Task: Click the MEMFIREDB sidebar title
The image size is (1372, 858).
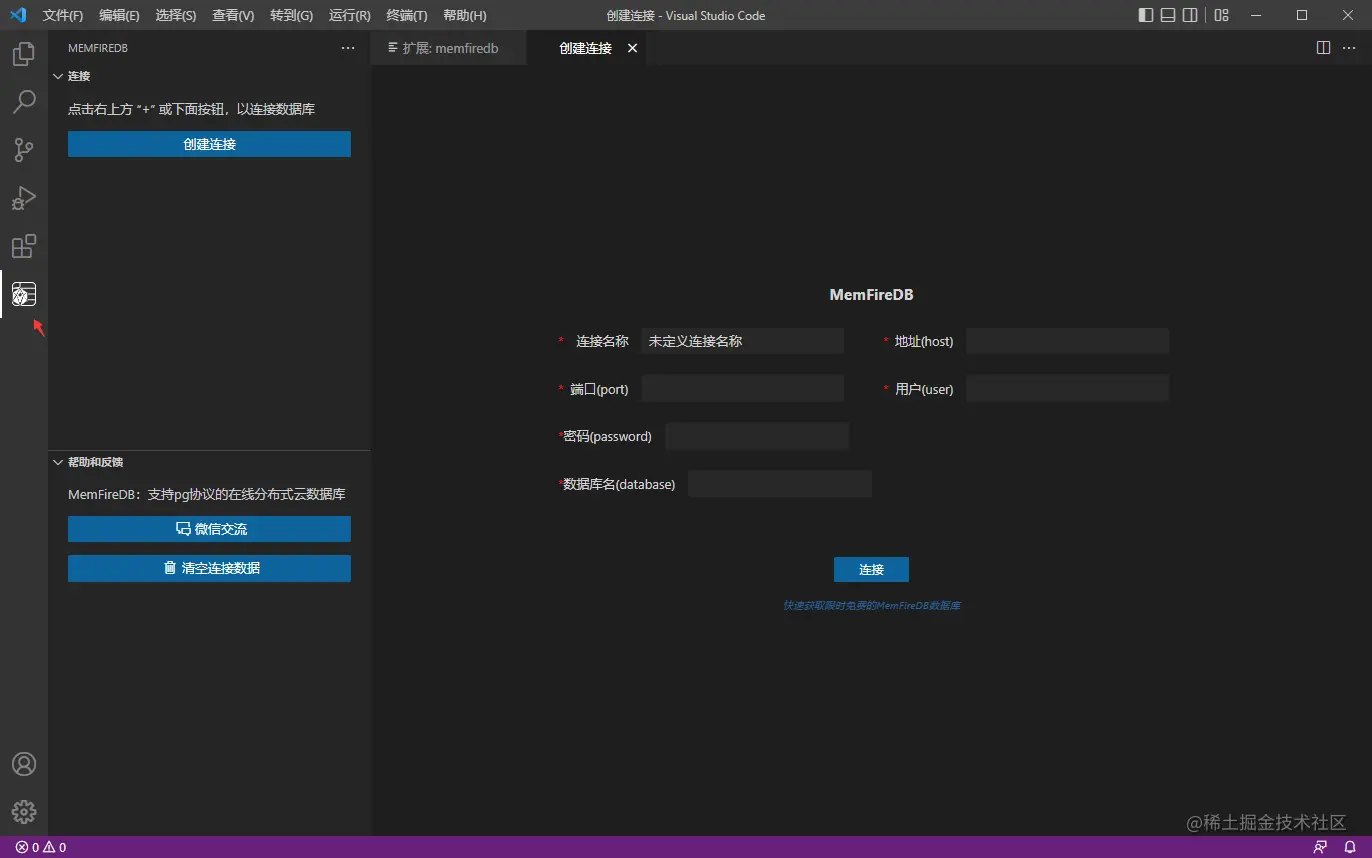Action: click(98, 48)
